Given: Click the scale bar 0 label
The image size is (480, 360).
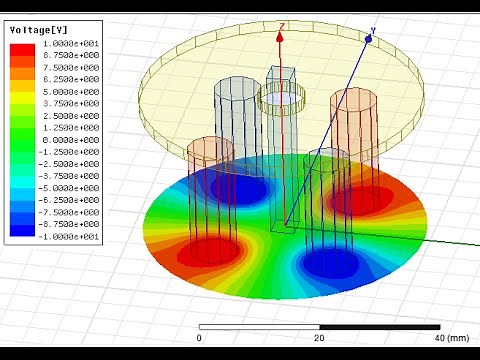Looking at the screenshot, I should 199,338.
